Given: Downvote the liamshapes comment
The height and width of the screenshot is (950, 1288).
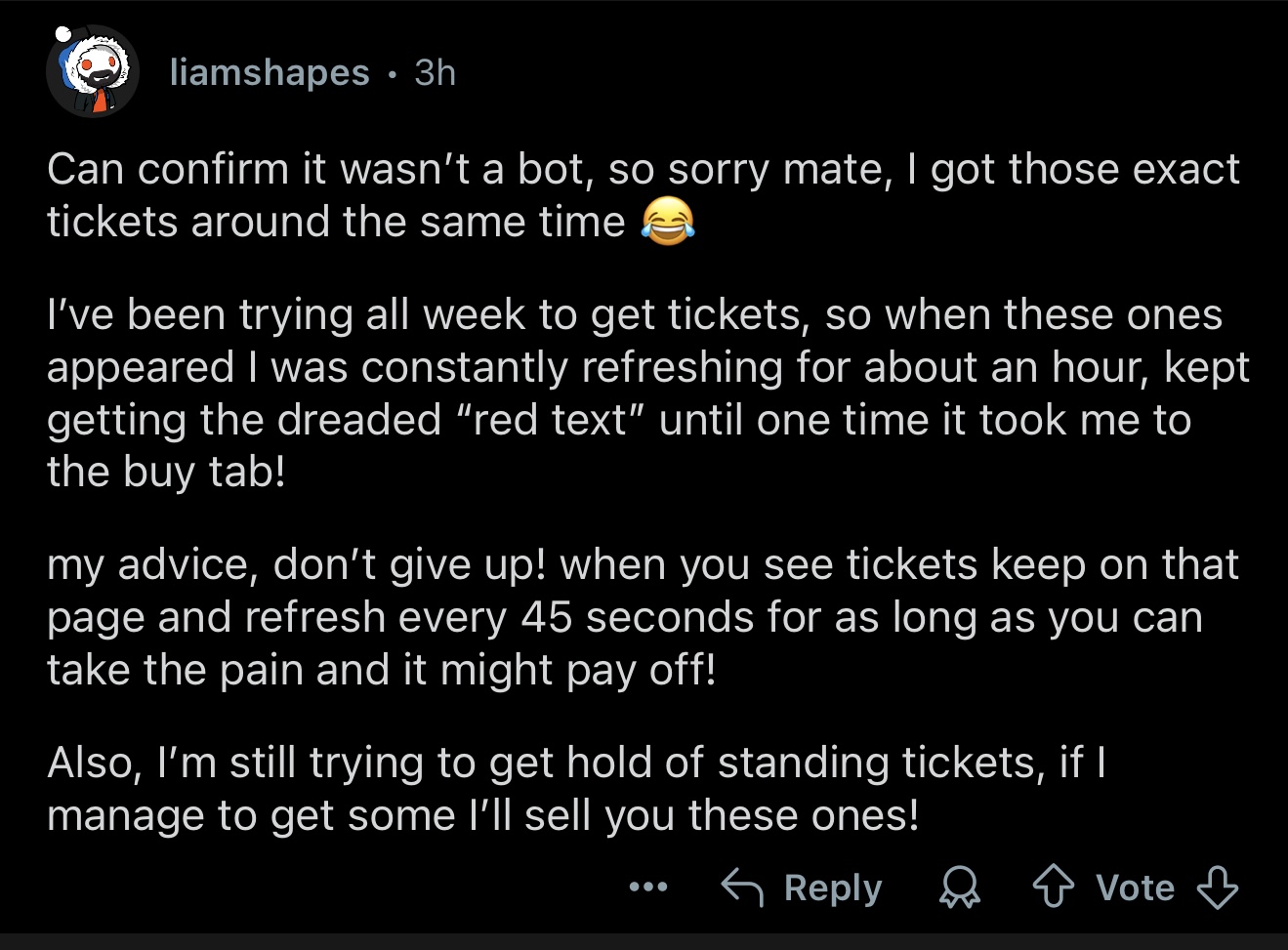Looking at the screenshot, I should (x=1217, y=888).
